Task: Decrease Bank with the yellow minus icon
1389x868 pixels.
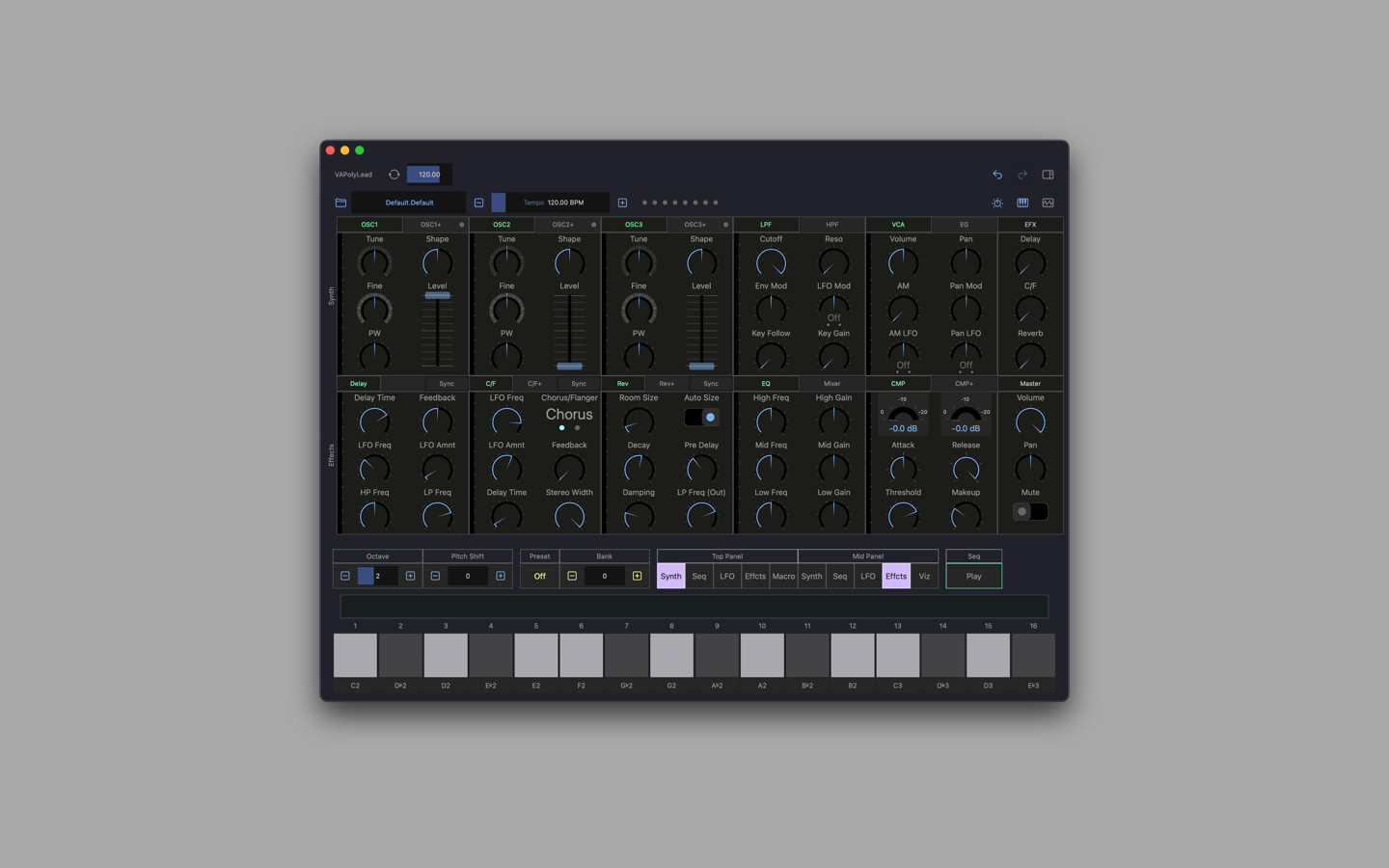Action: click(572, 576)
